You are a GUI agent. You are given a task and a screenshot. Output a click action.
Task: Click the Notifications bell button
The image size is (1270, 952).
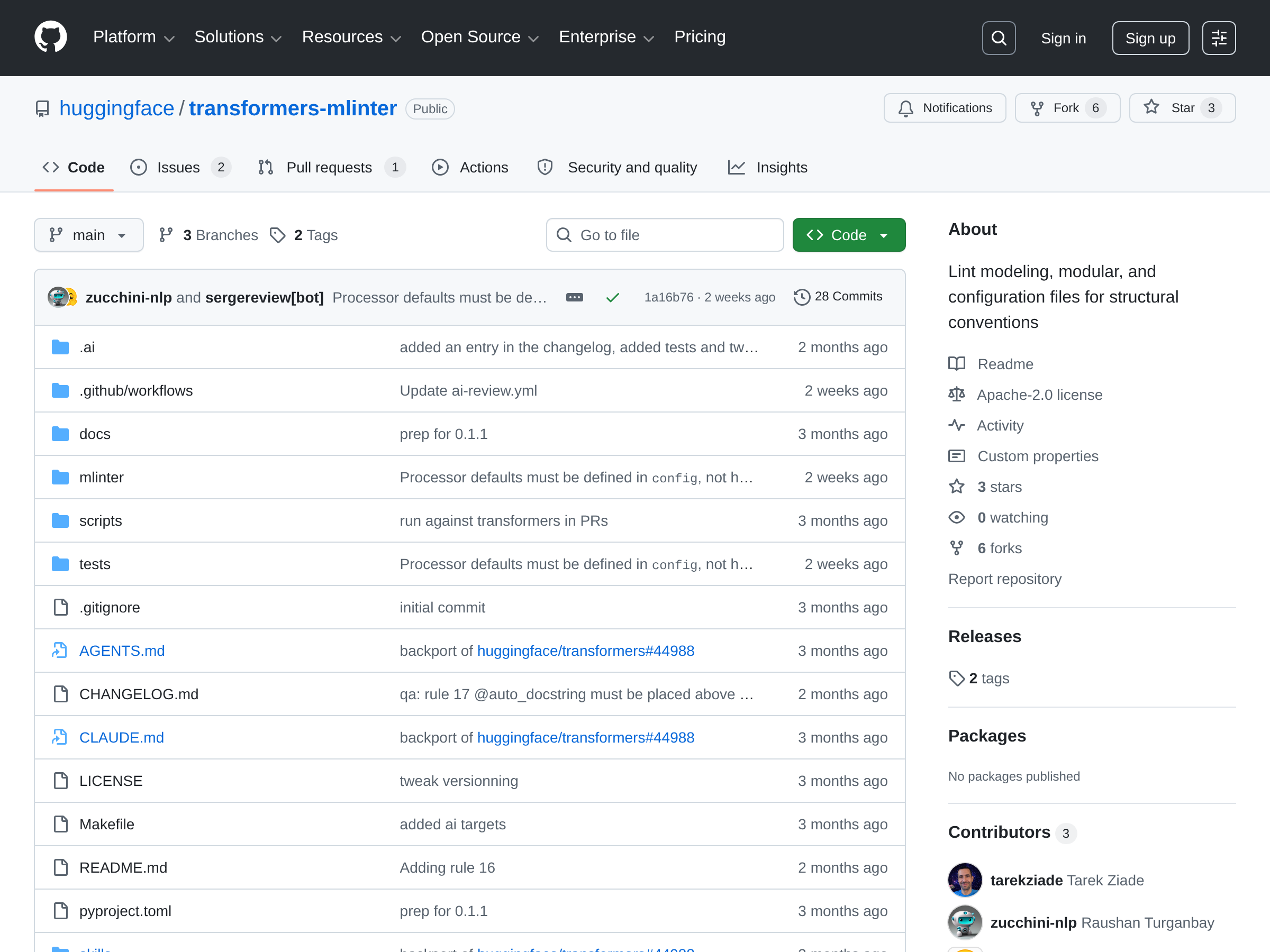(945, 108)
